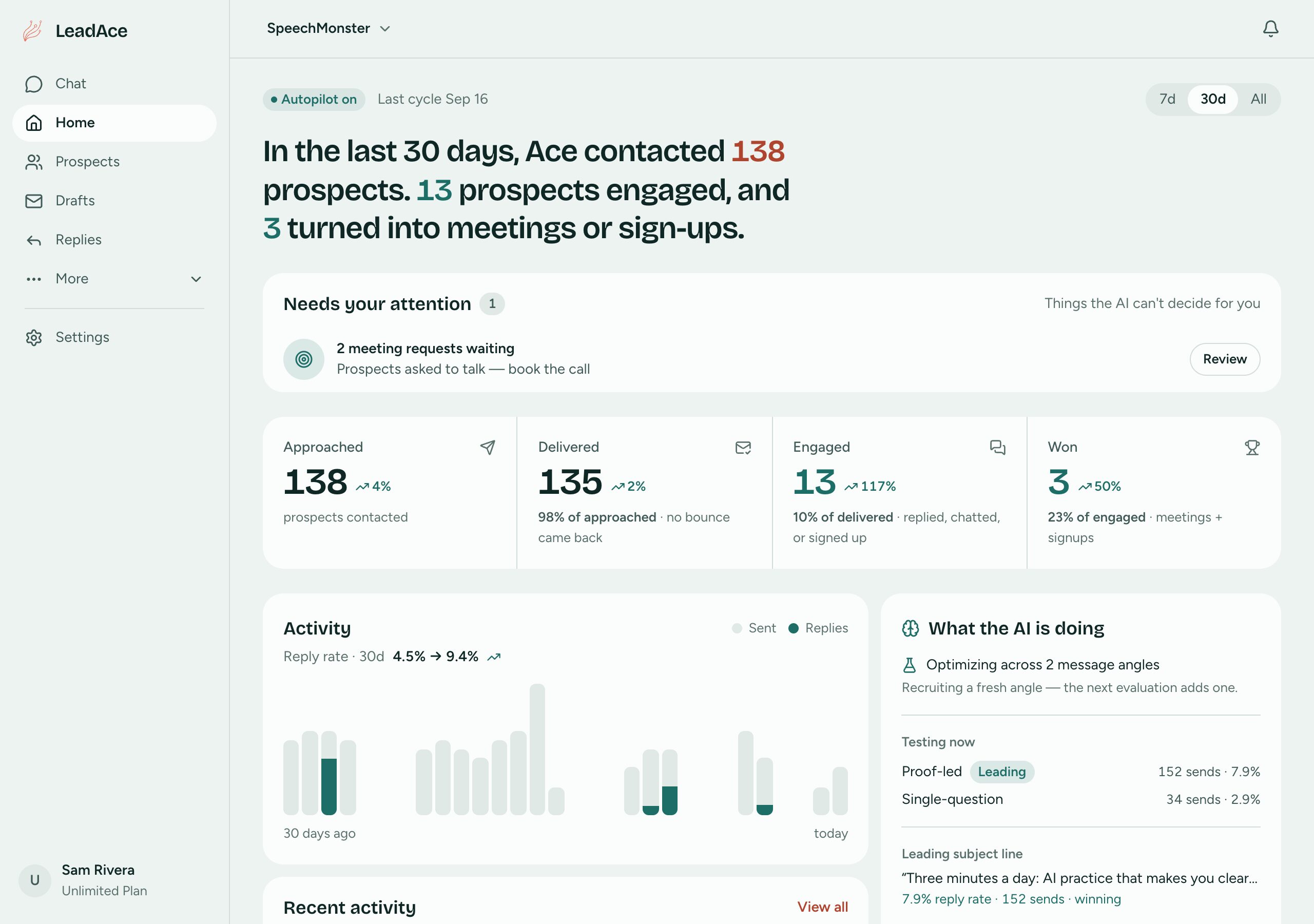The height and width of the screenshot is (924, 1314).
Task: Toggle the Autopilot on badge
Action: click(x=314, y=100)
